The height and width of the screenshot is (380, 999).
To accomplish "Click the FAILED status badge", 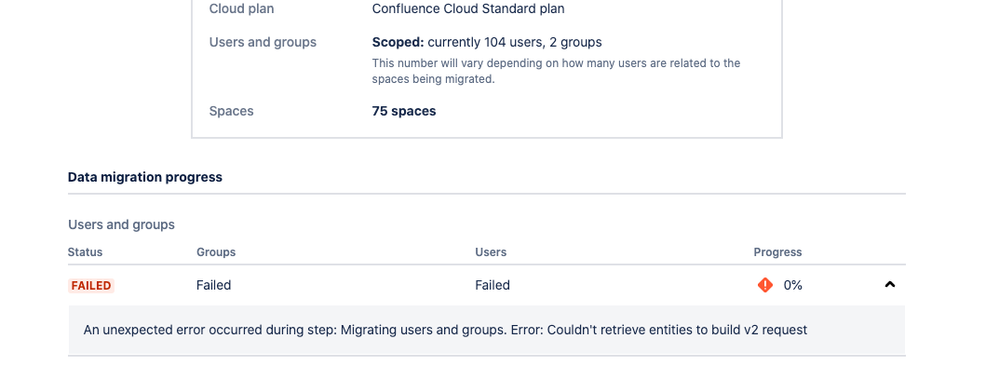I will [x=91, y=286].
